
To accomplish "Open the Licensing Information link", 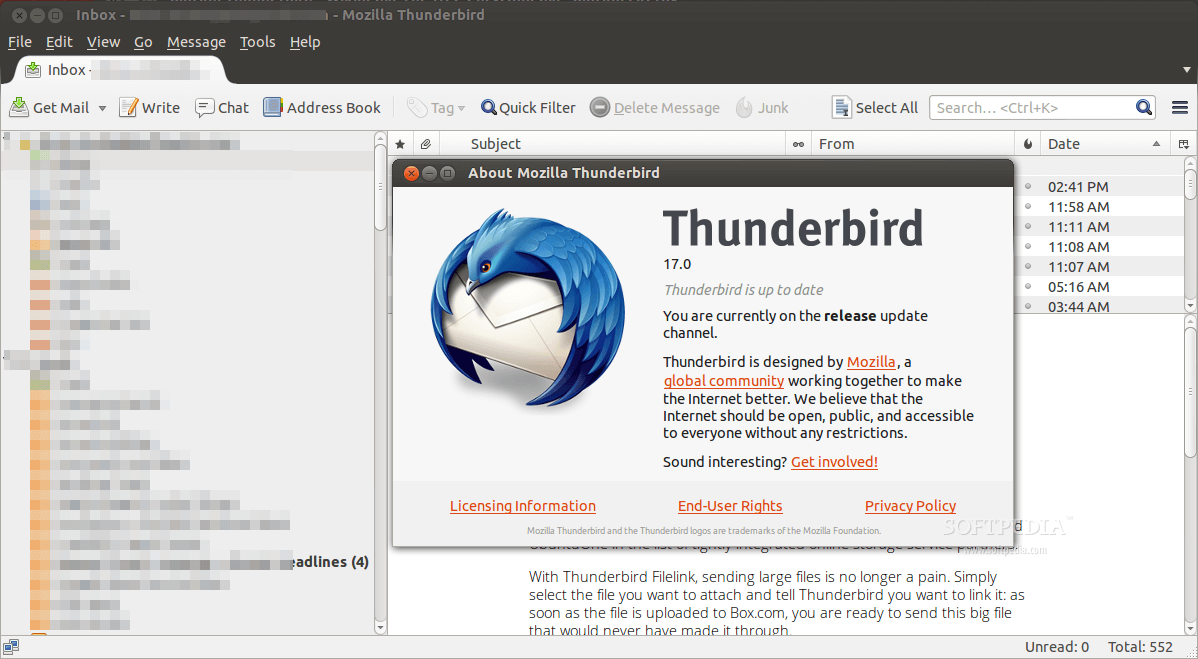I will click(523, 506).
